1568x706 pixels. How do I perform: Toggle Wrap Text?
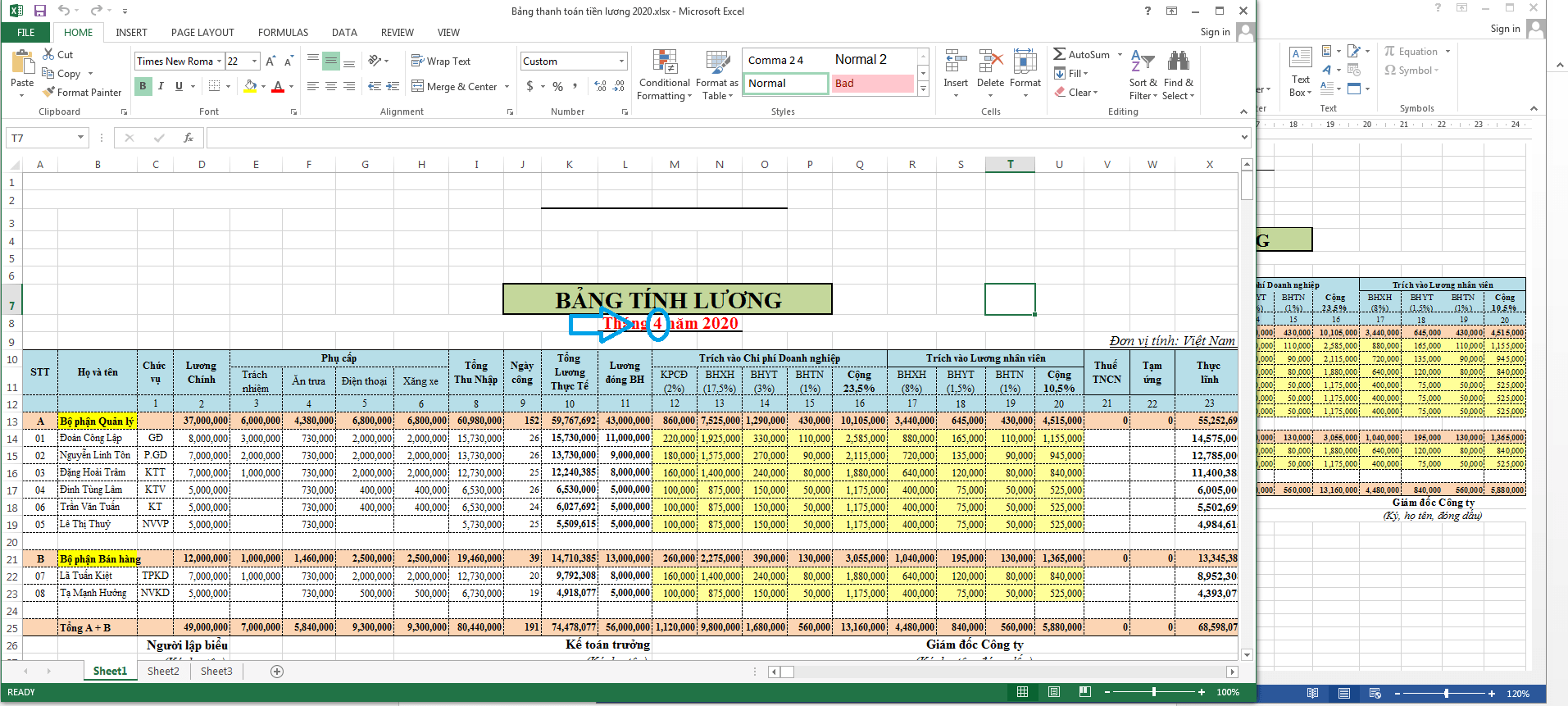tap(441, 61)
